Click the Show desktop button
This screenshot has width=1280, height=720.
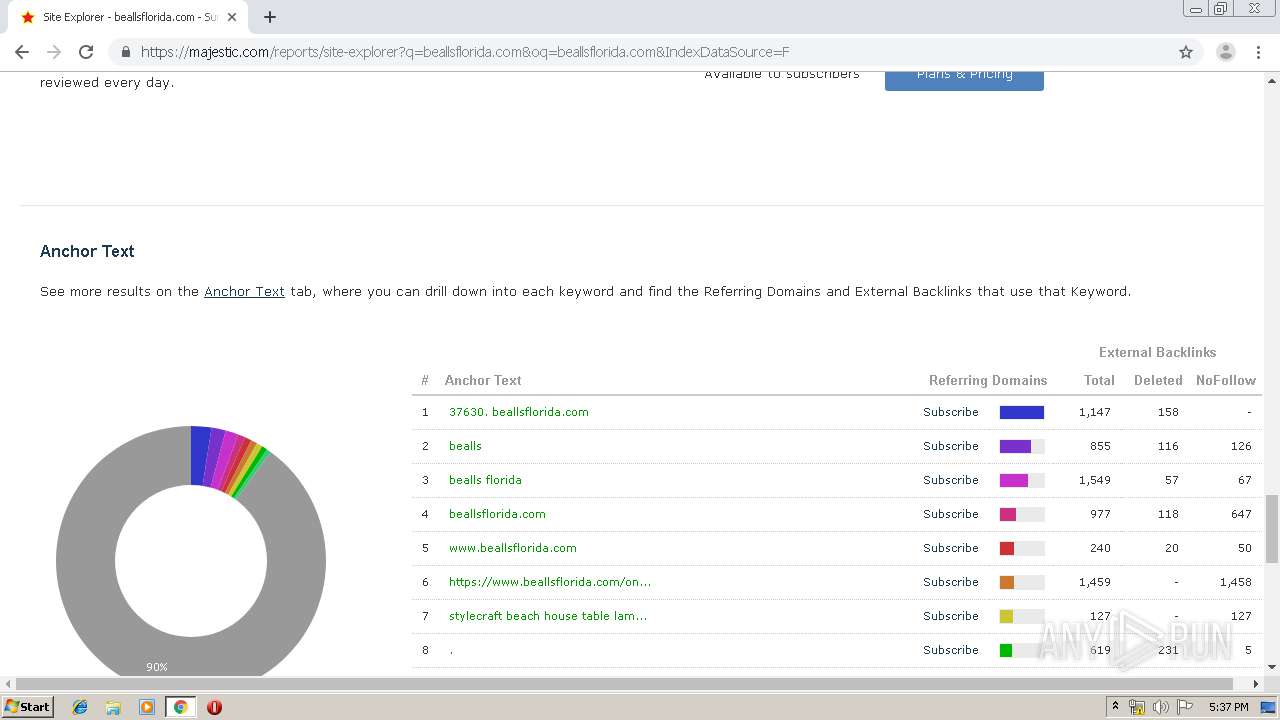[x=1269, y=707]
